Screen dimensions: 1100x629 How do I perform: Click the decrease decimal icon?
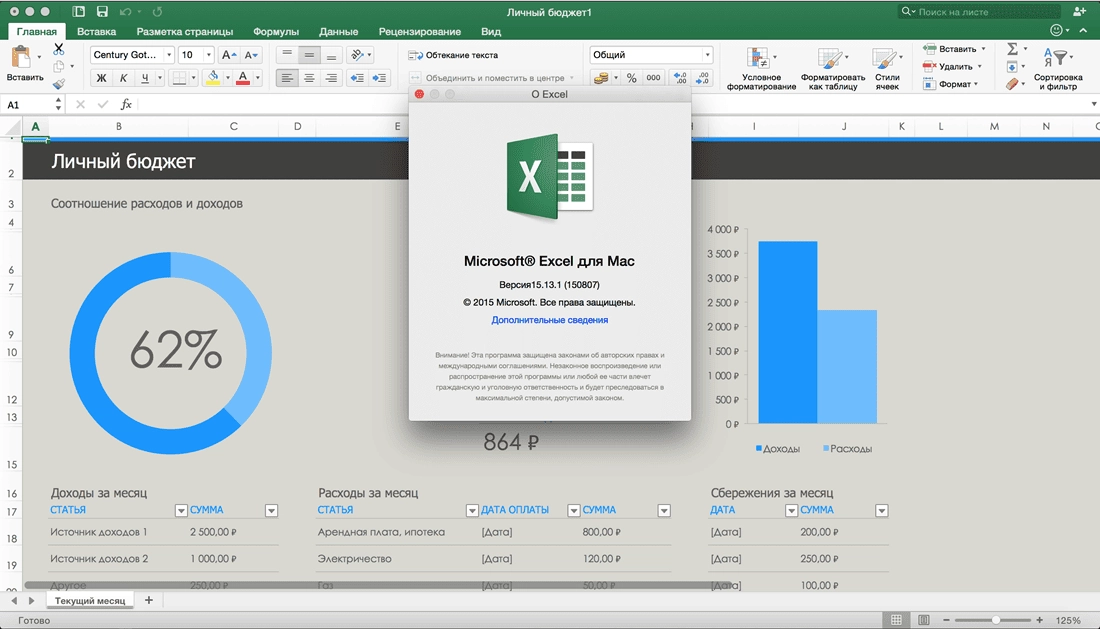[702, 78]
